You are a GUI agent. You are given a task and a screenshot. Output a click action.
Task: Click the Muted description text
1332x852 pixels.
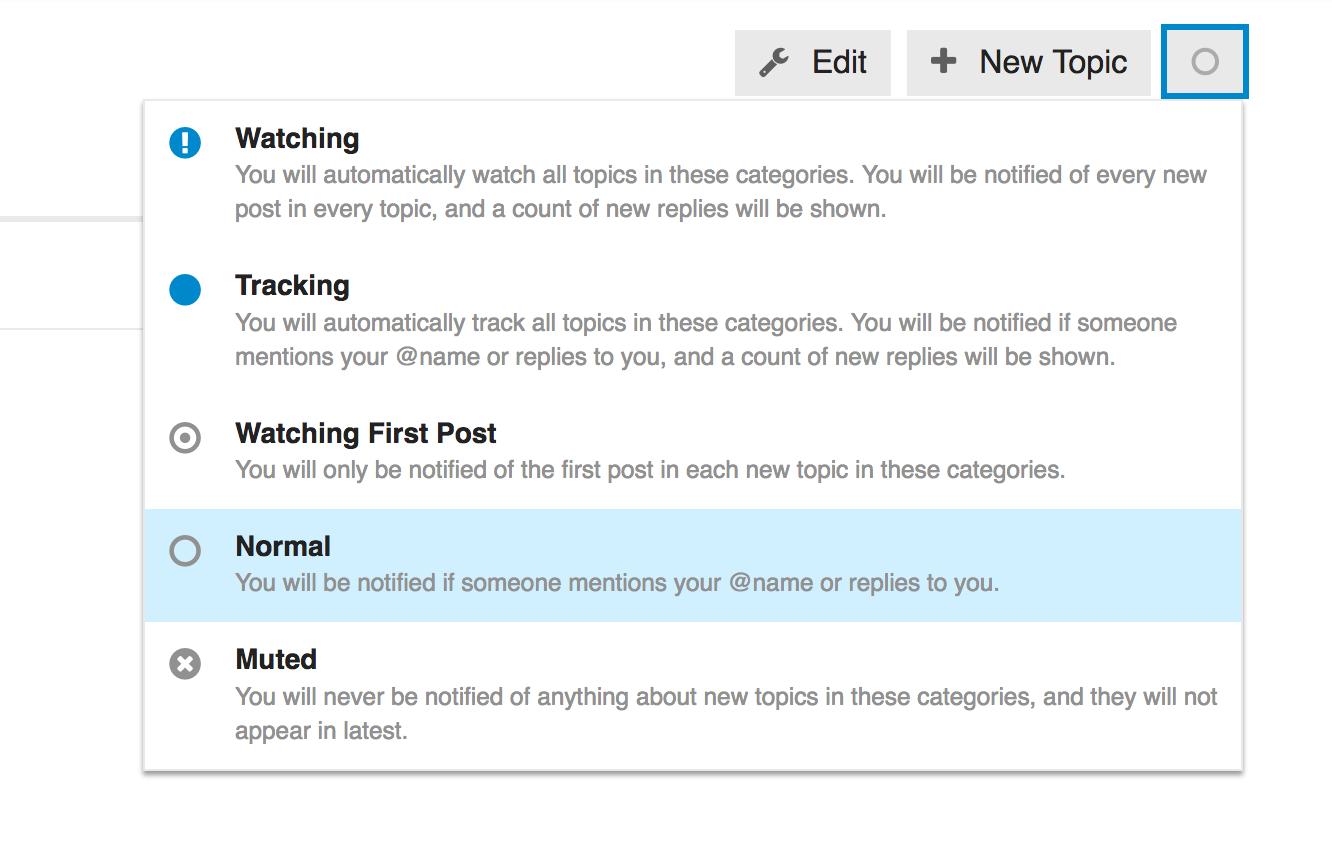coord(725,714)
